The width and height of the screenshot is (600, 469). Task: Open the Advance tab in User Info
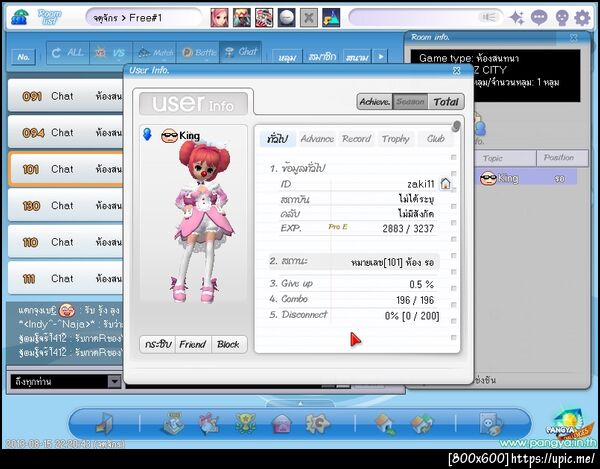click(x=317, y=139)
